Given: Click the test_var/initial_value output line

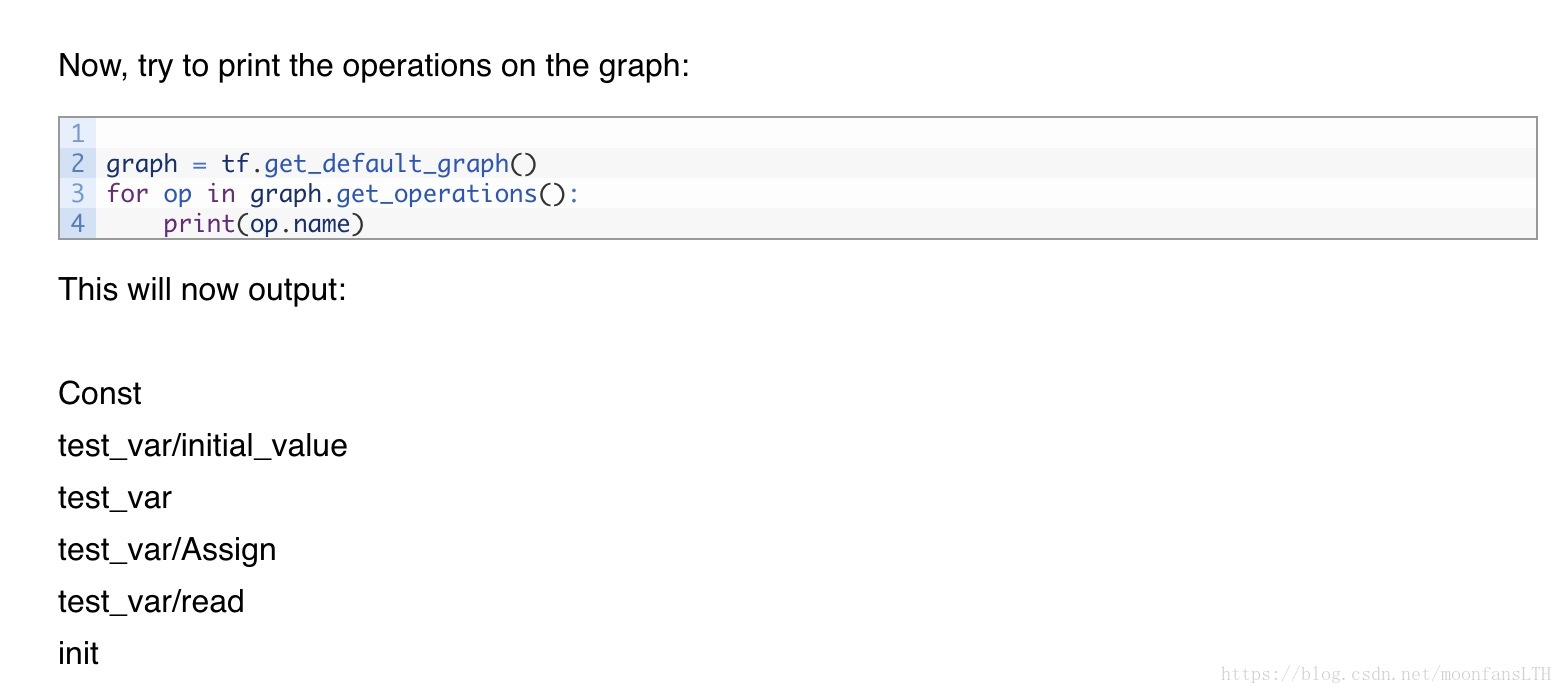Looking at the screenshot, I should (203, 446).
